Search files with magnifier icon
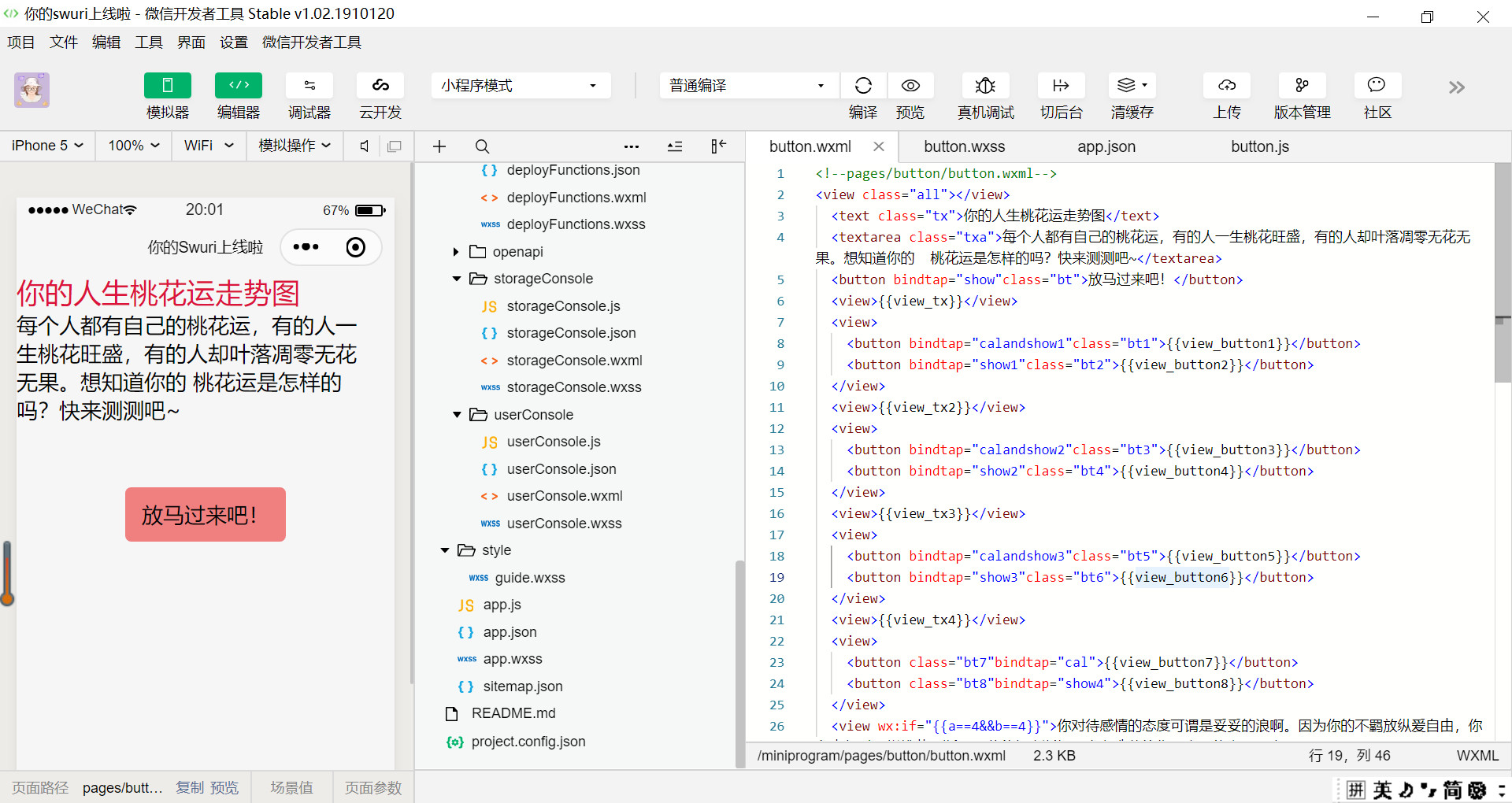The height and width of the screenshot is (803, 1512). 483,146
